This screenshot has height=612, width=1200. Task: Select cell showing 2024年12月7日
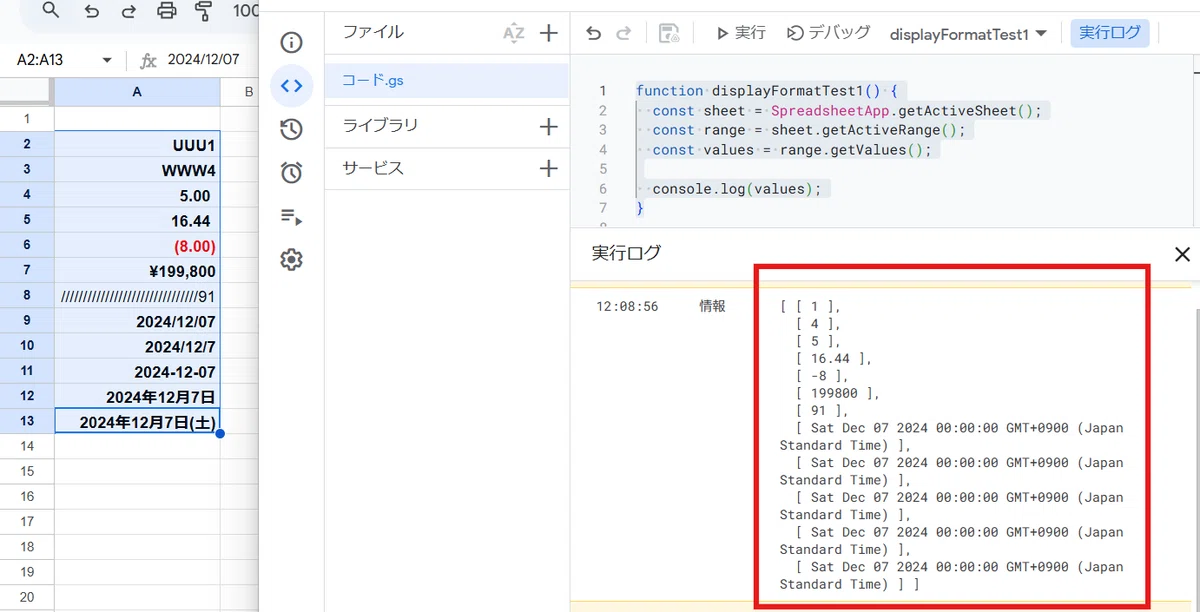pos(137,397)
